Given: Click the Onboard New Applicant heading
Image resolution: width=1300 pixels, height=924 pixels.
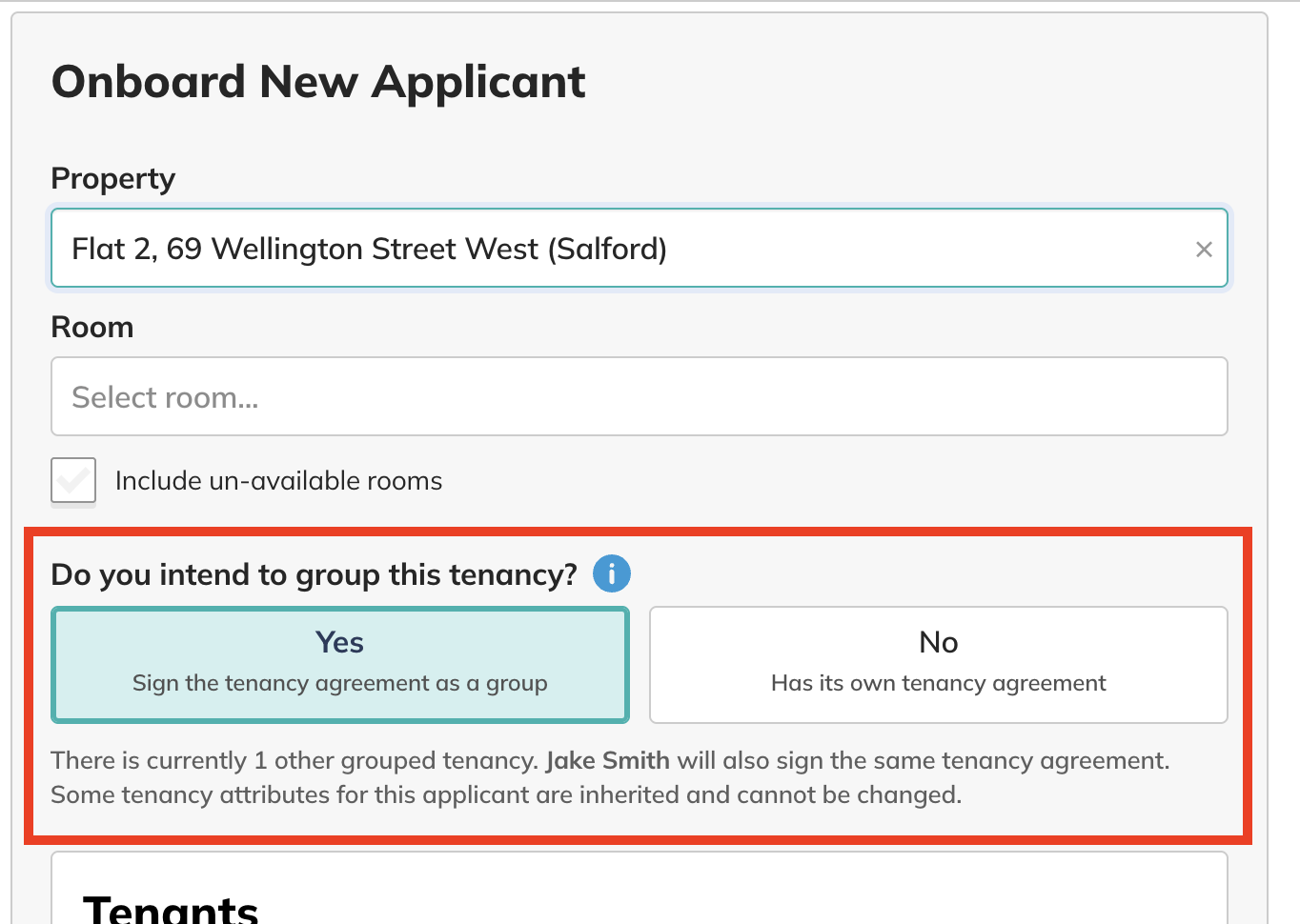Looking at the screenshot, I should [x=318, y=82].
